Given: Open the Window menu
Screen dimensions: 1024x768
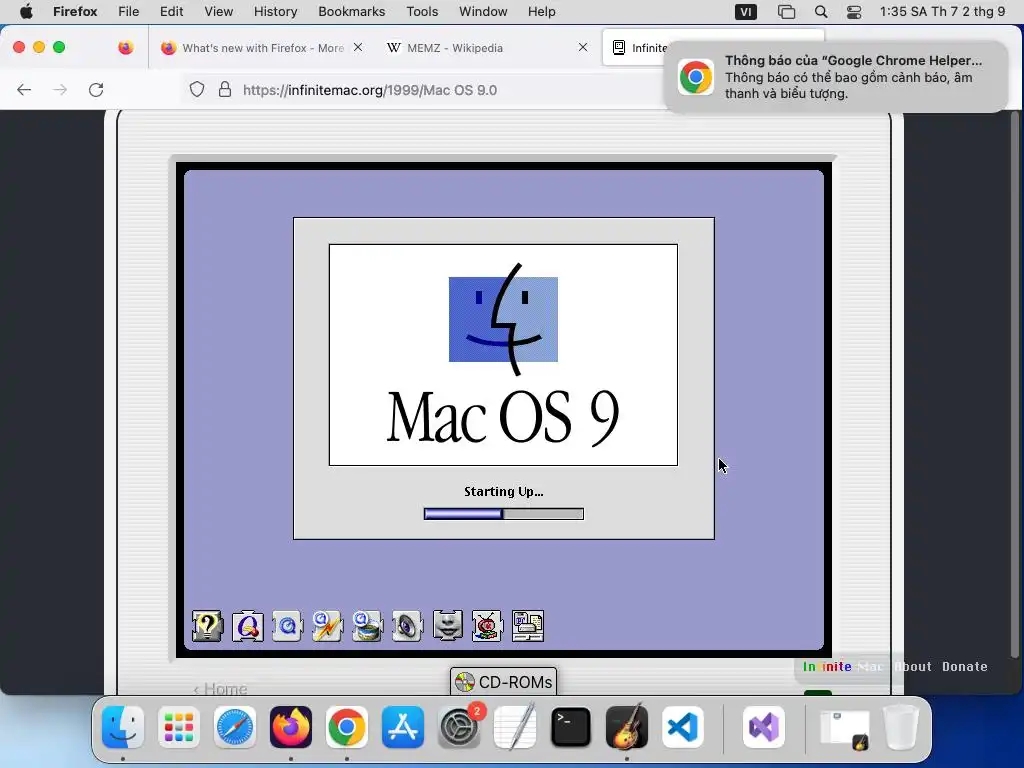Looking at the screenshot, I should [x=483, y=12].
